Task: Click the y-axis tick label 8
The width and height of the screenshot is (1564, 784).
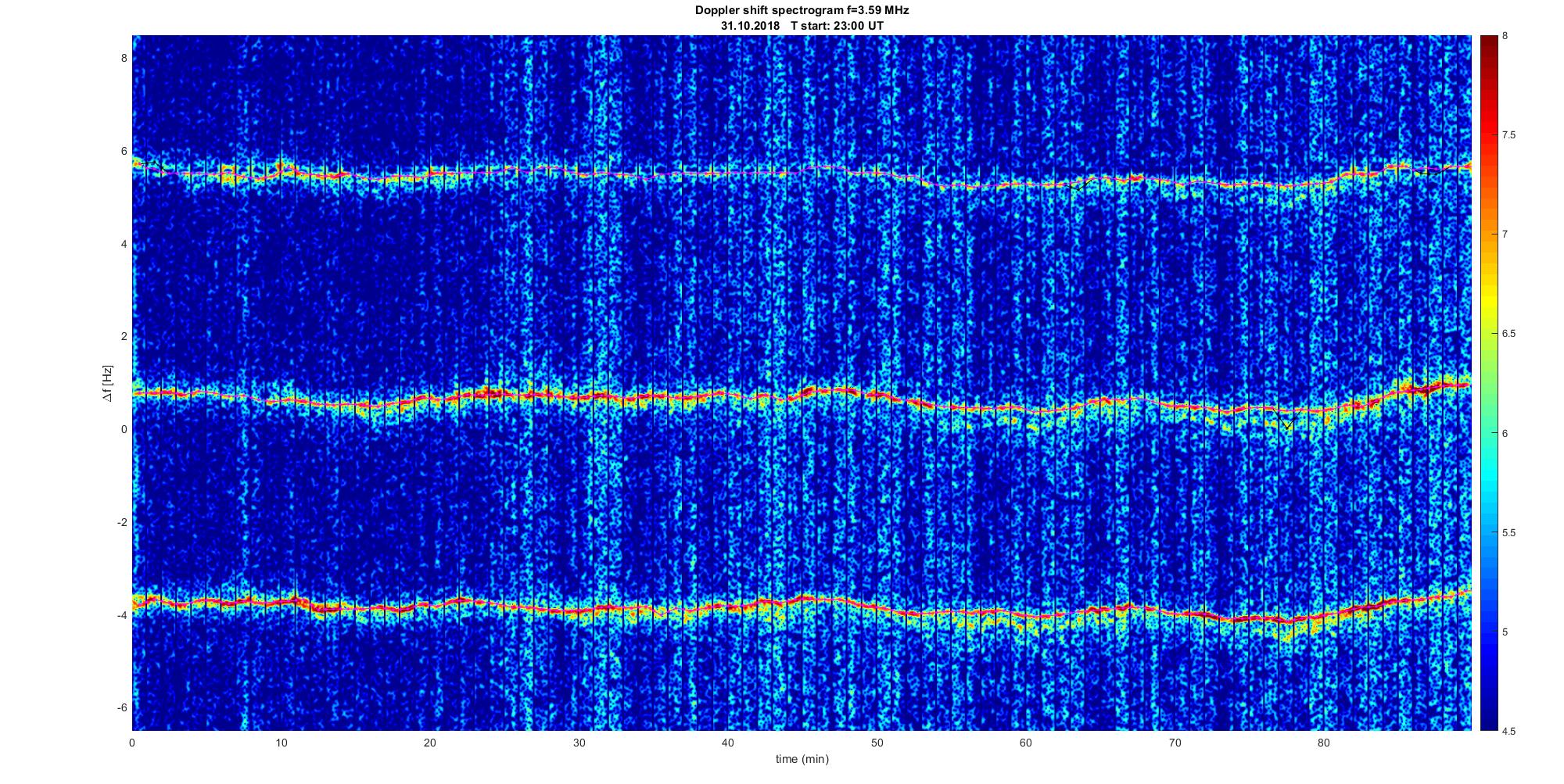Action: [x=124, y=58]
